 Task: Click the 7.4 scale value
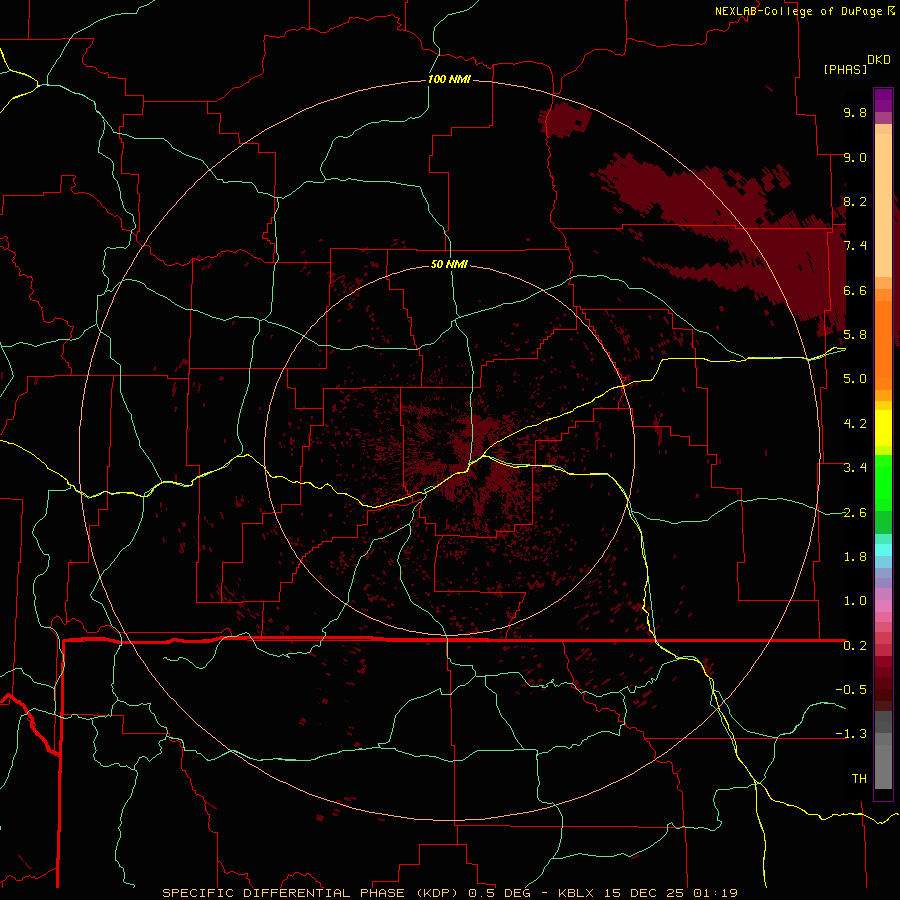click(x=855, y=246)
